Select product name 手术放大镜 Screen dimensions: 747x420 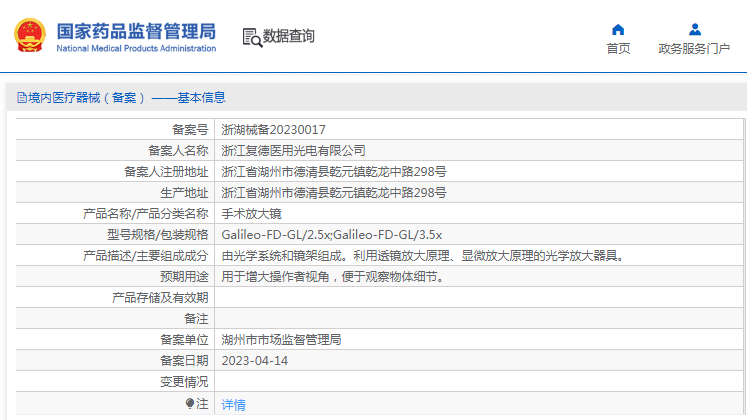252,213
